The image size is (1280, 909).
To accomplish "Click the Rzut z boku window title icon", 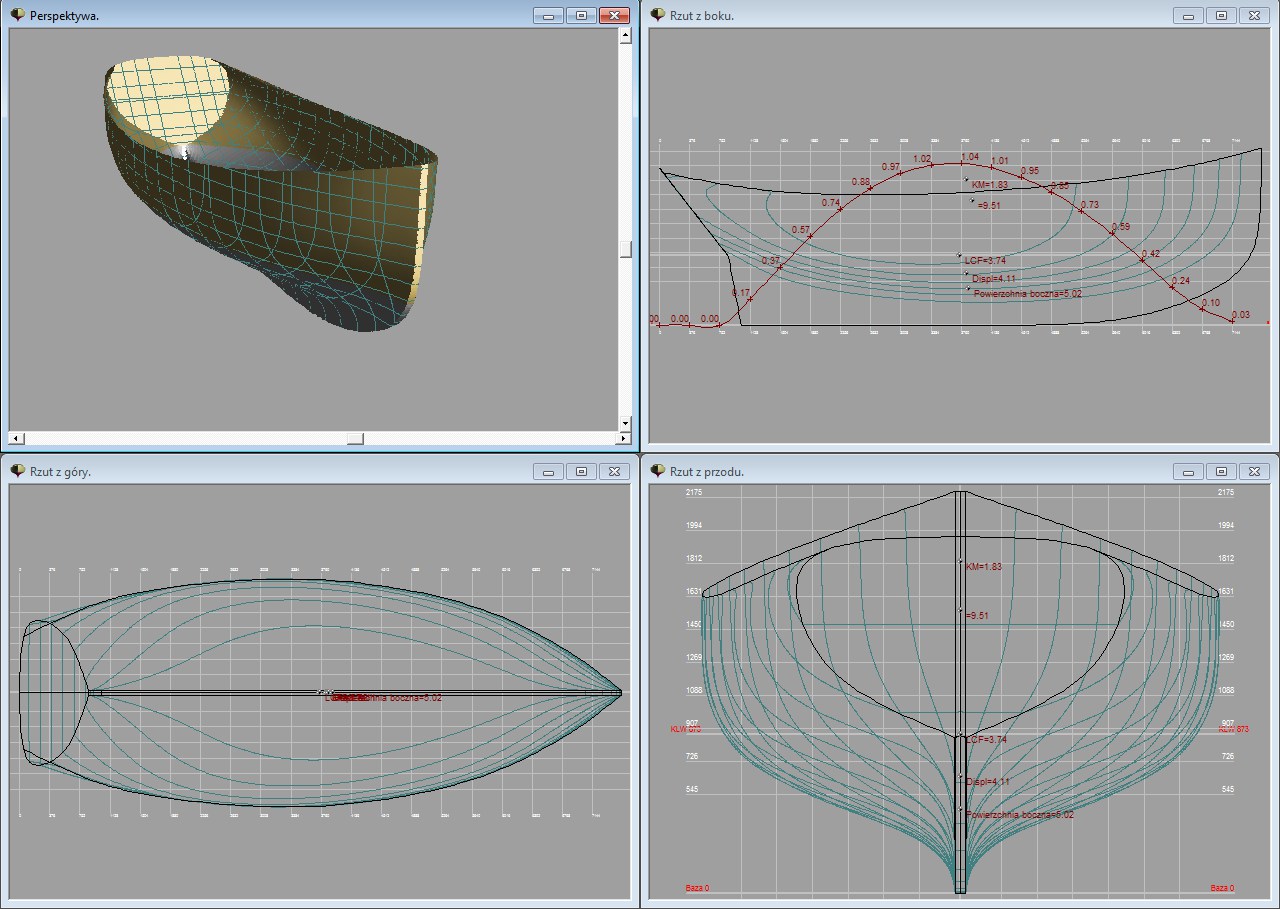I will 658,15.
